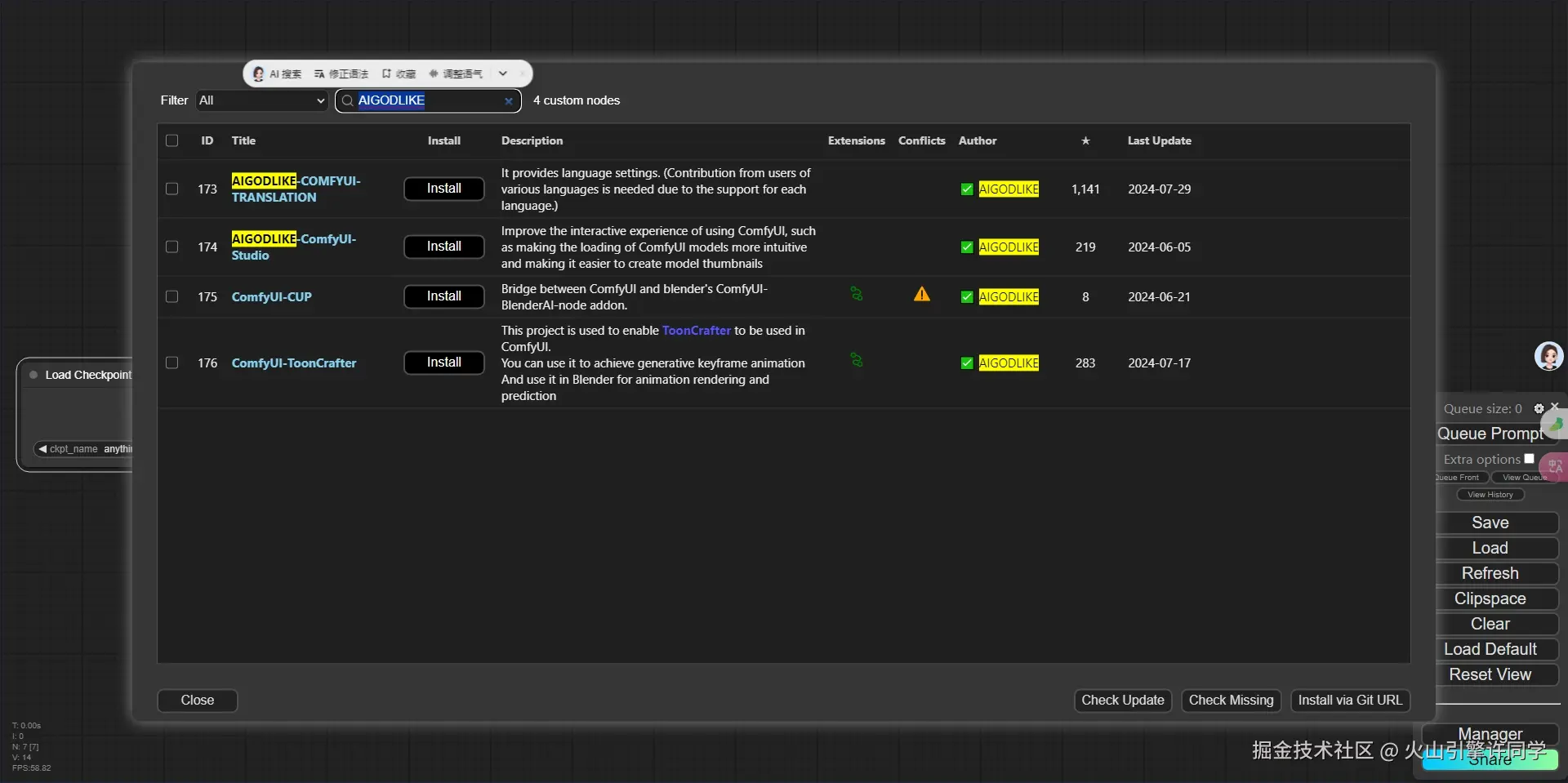This screenshot has height=783, width=1568.
Task: Sort by the Conflicts column header
Action: tap(922, 140)
